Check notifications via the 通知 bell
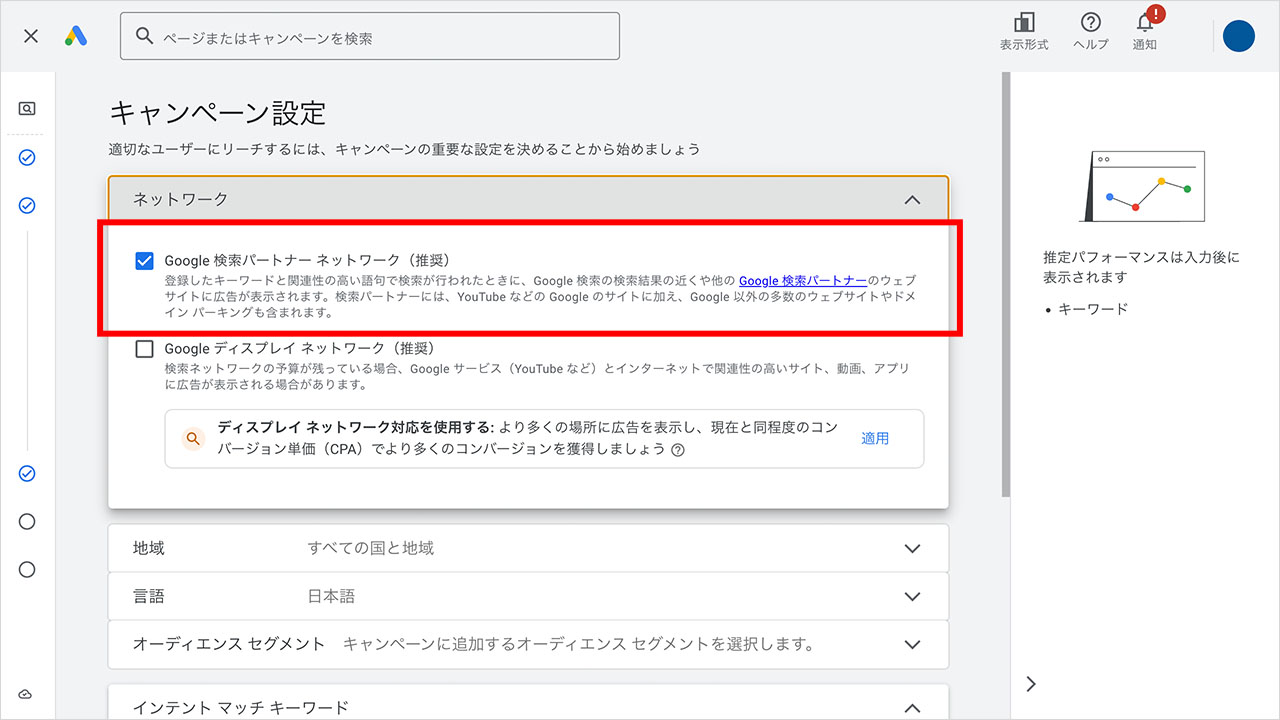This screenshot has height=720, width=1280. pyautogui.click(x=1144, y=30)
